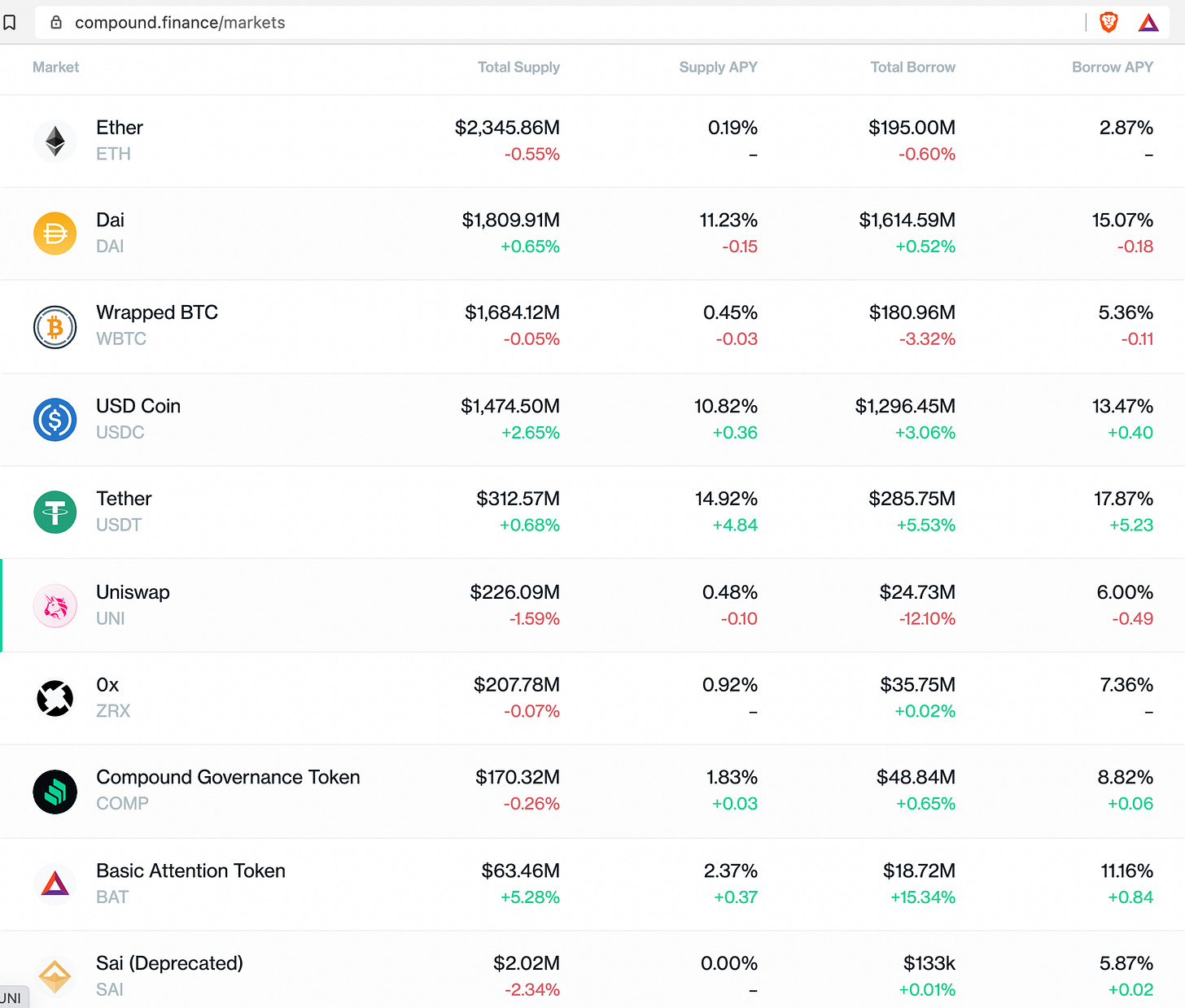Click Ether total borrow $195.00M
Screen dimensions: 1185x1008
pyautogui.click(x=912, y=128)
